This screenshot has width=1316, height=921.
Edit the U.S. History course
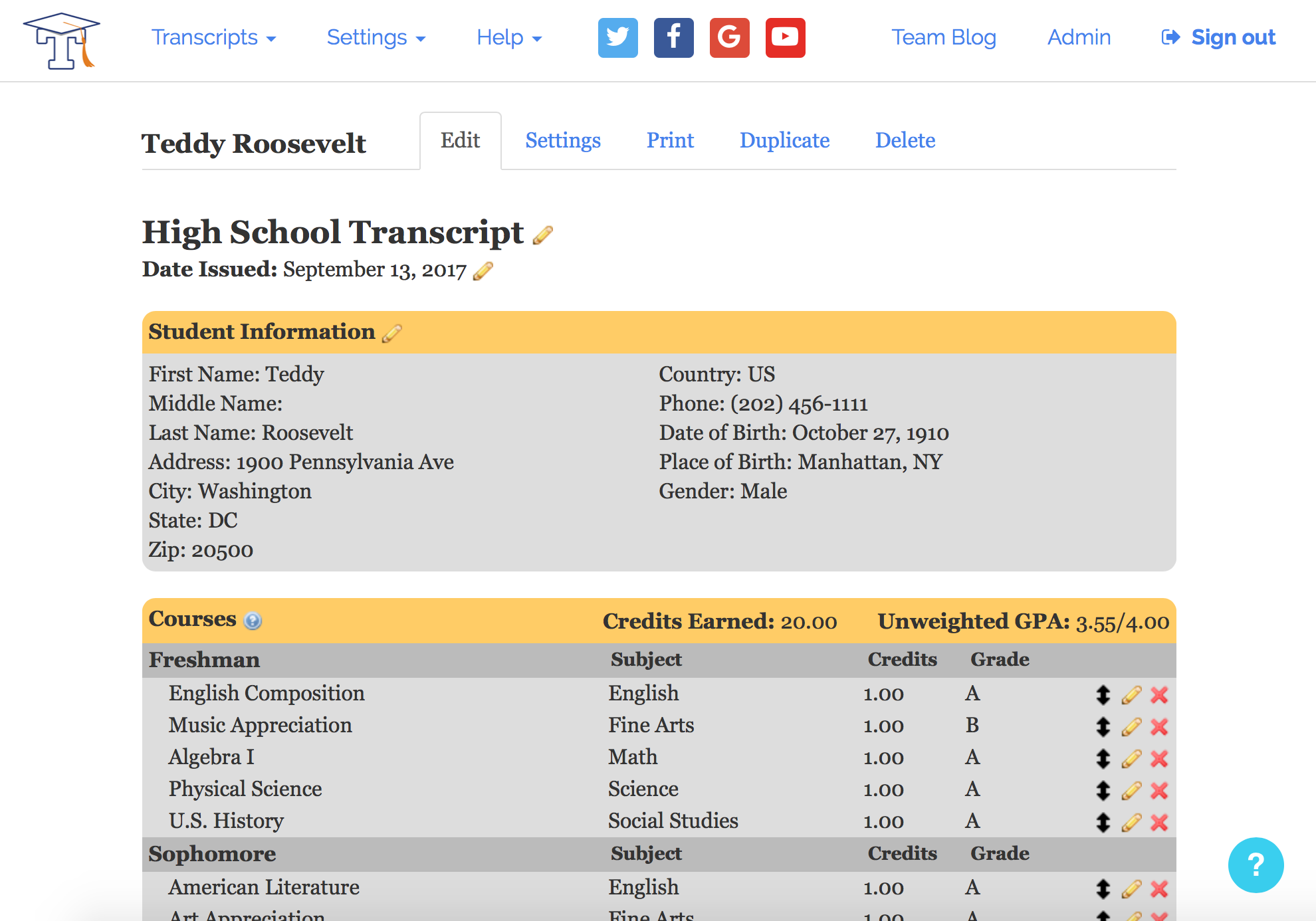click(1131, 823)
